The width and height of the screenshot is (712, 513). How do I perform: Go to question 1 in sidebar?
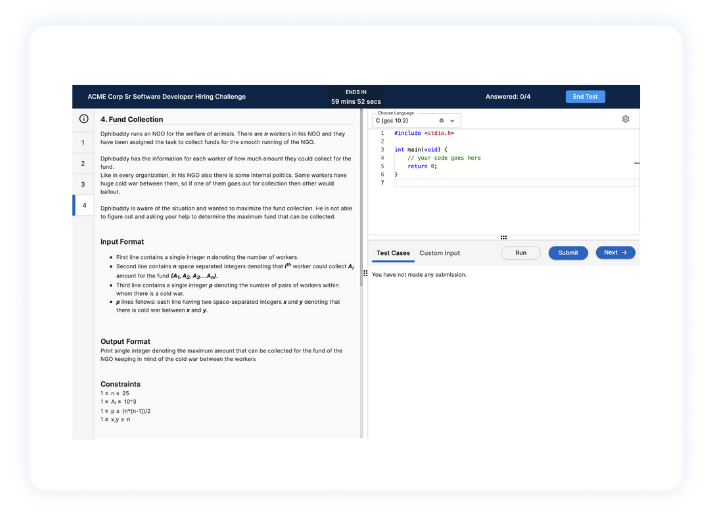83,143
